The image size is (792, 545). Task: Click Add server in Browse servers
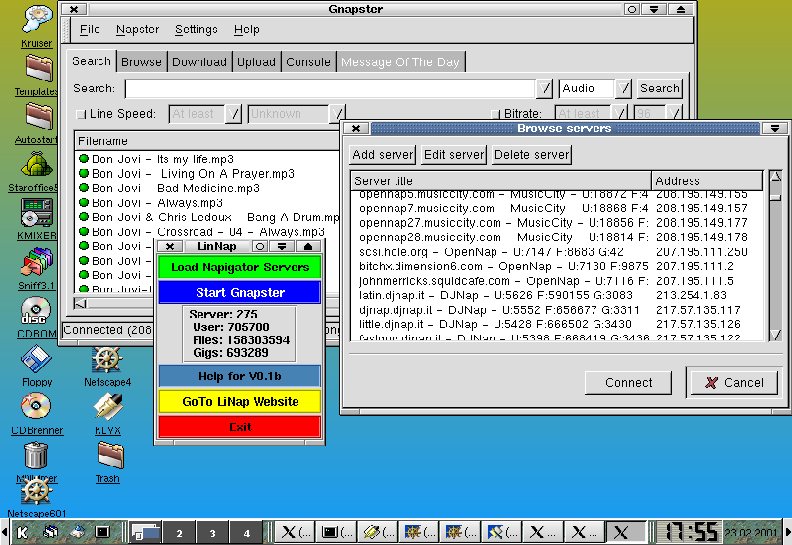tap(382, 155)
